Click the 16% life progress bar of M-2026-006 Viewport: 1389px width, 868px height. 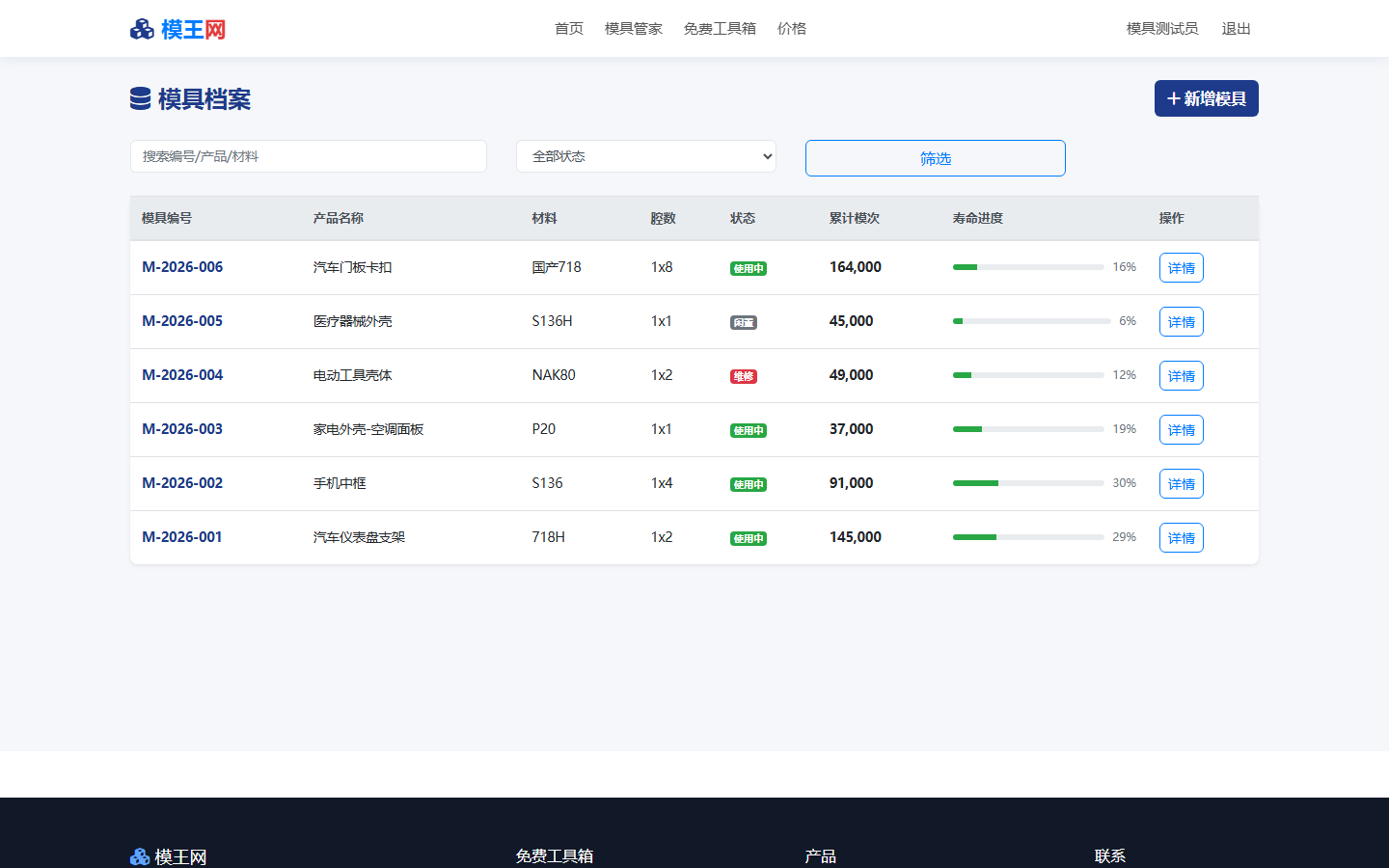click(x=1028, y=267)
